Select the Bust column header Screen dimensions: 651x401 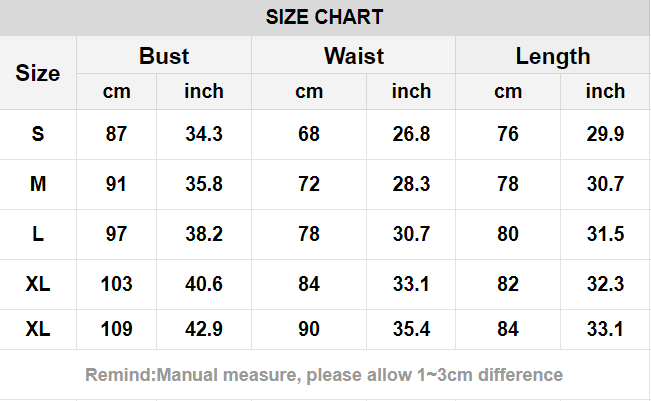(164, 56)
